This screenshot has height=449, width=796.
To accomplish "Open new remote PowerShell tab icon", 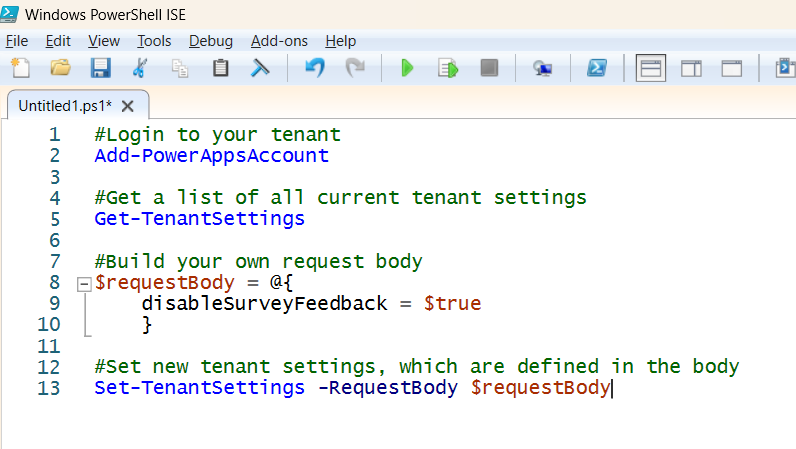I will [x=543, y=68].
